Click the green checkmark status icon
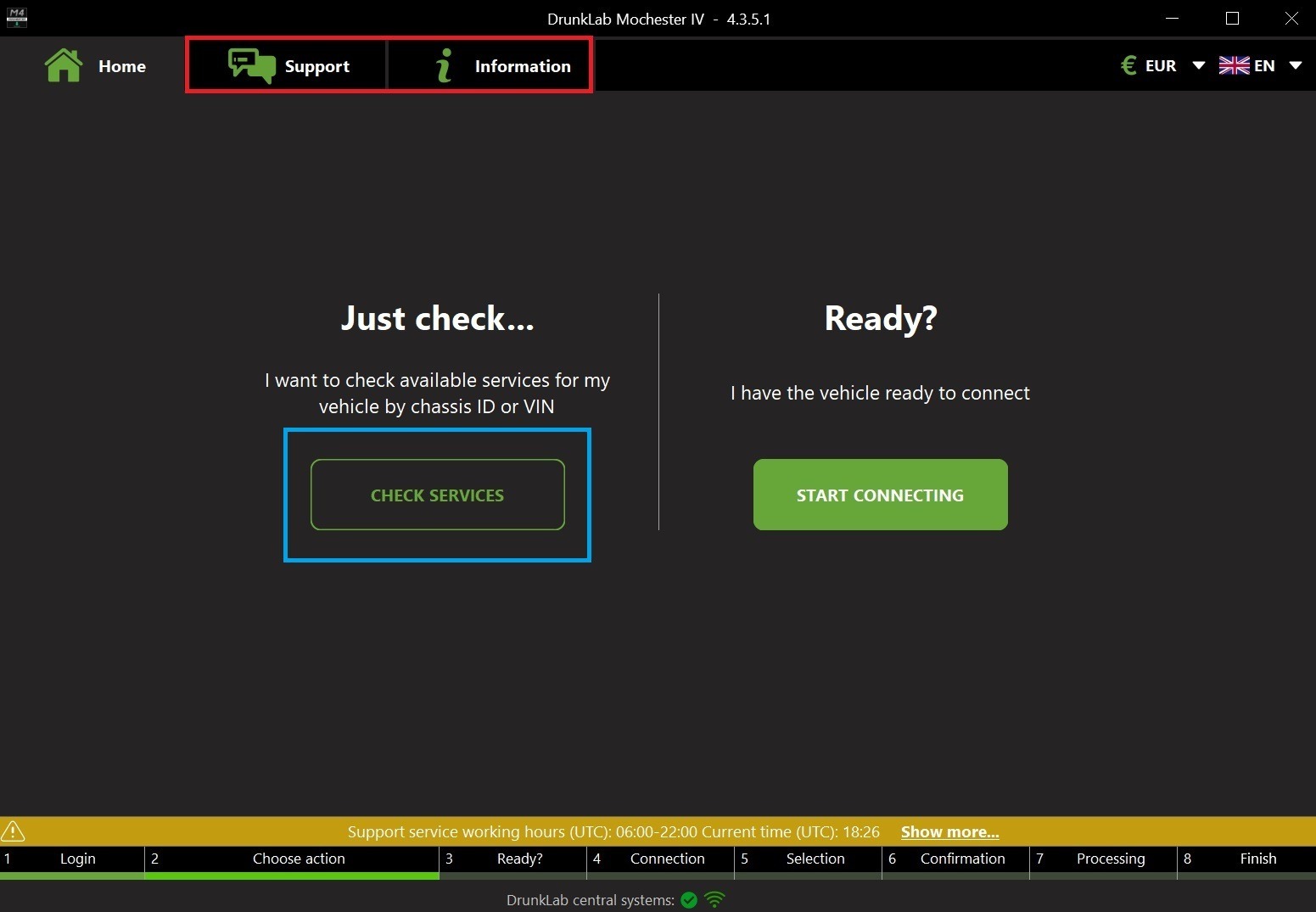Image resolution: width=1316 pixels, height=912 pixels. click(x=689, y=900)
